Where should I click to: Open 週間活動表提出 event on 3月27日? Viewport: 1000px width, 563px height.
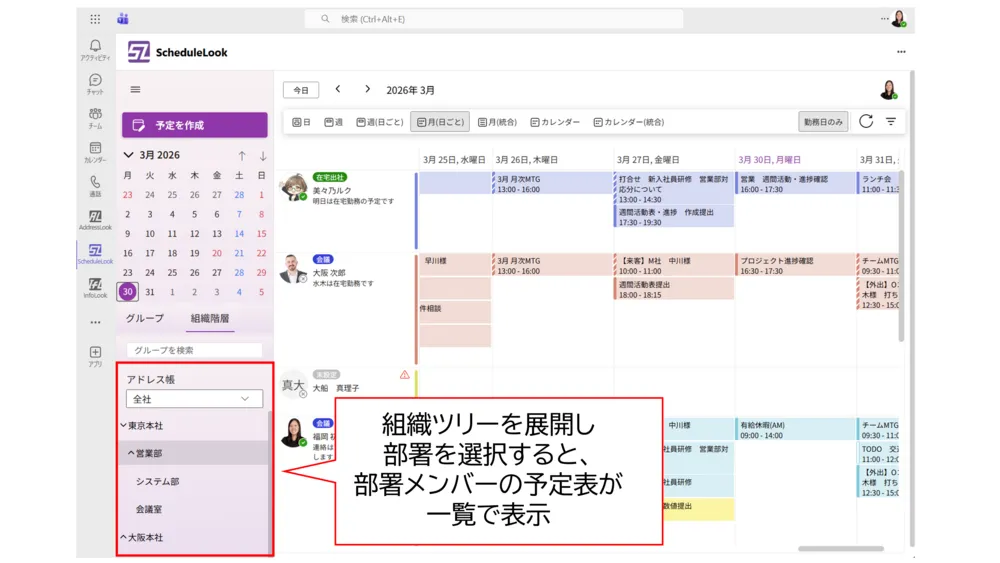[x=673, y=289]
